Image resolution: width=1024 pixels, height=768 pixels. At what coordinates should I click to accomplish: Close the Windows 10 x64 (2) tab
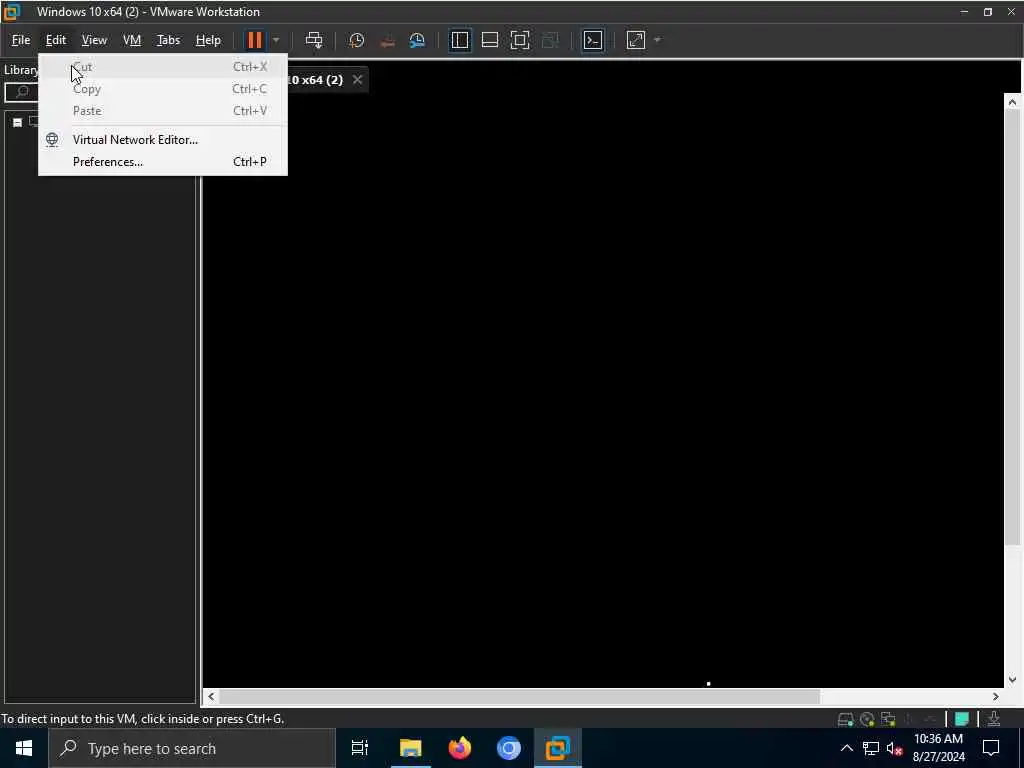[357, 80]
